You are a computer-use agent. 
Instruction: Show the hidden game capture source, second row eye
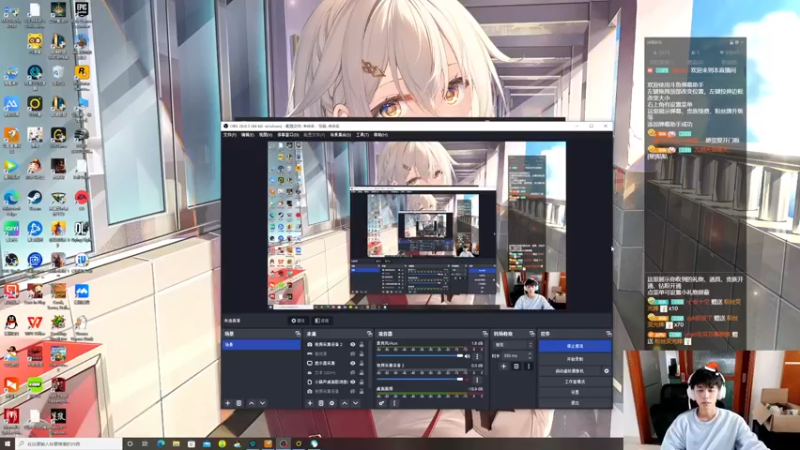(353, 354)
